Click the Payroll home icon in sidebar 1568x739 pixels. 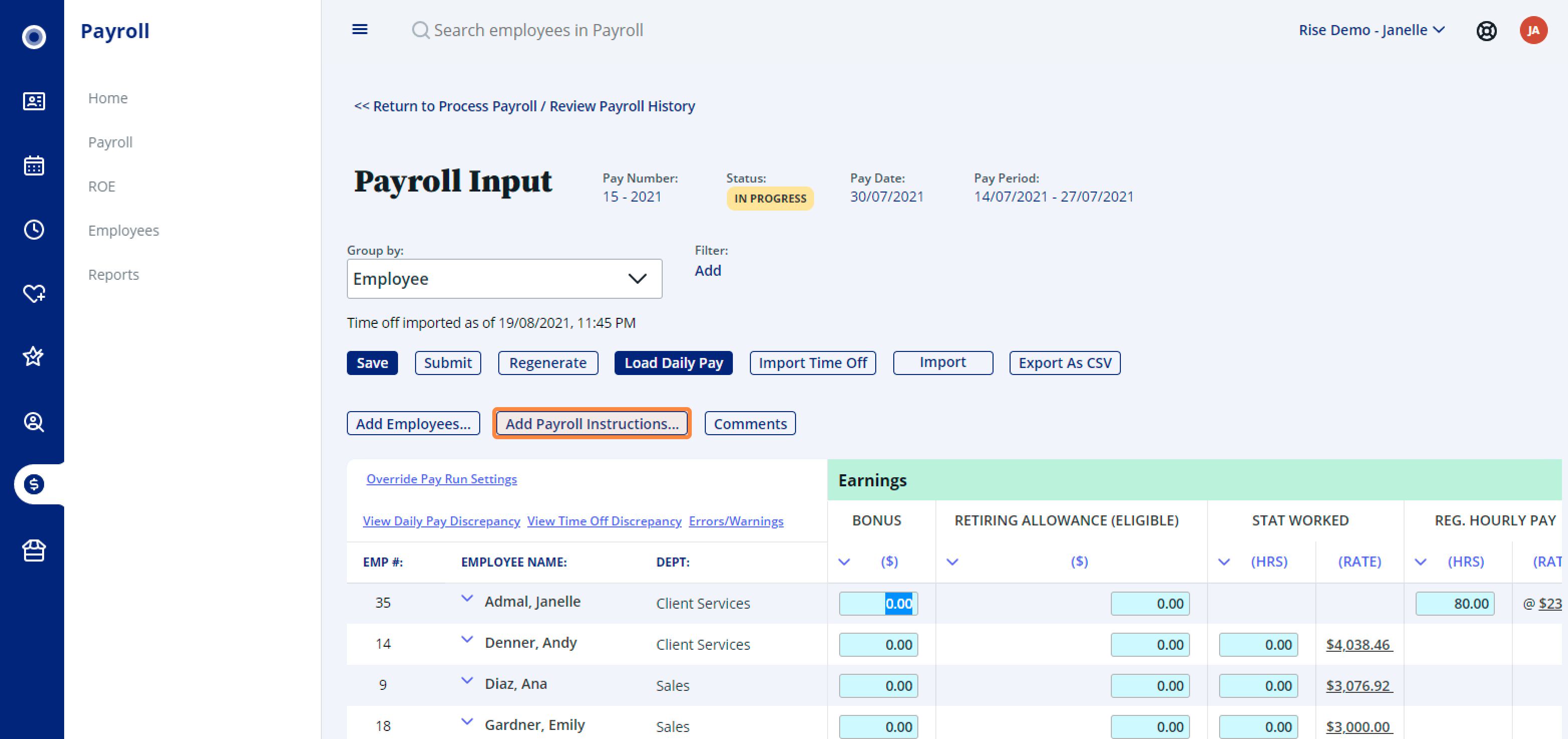point(35,484)
